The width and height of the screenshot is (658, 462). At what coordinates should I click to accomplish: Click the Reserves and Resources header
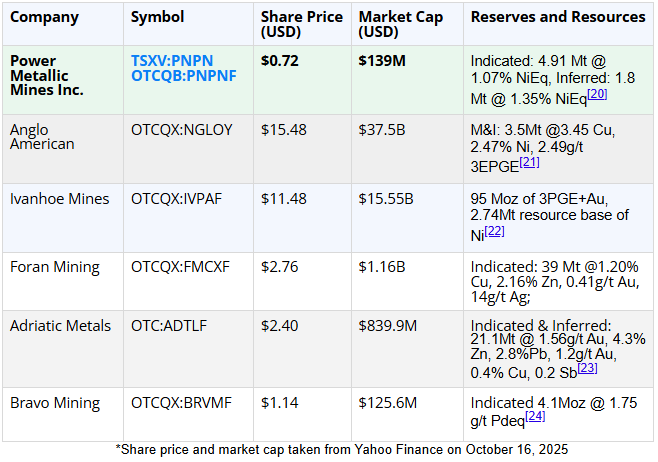557,17
